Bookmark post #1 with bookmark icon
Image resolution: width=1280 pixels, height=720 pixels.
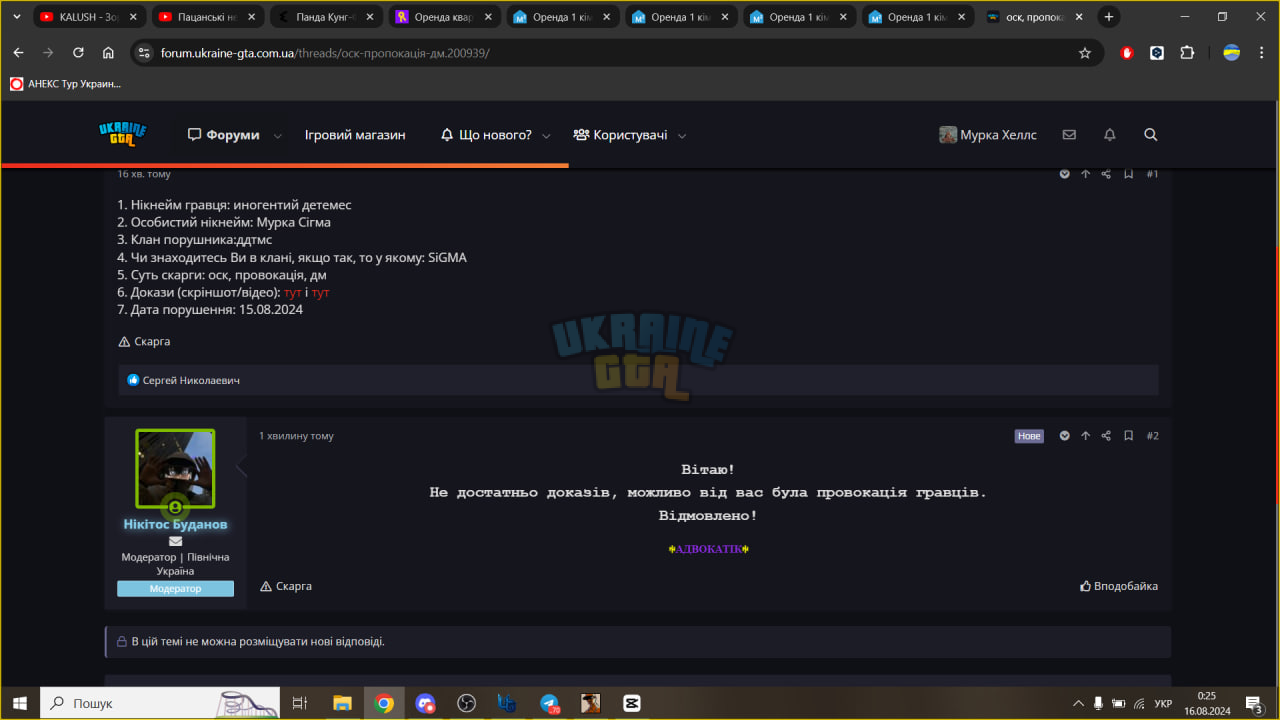1128,174
